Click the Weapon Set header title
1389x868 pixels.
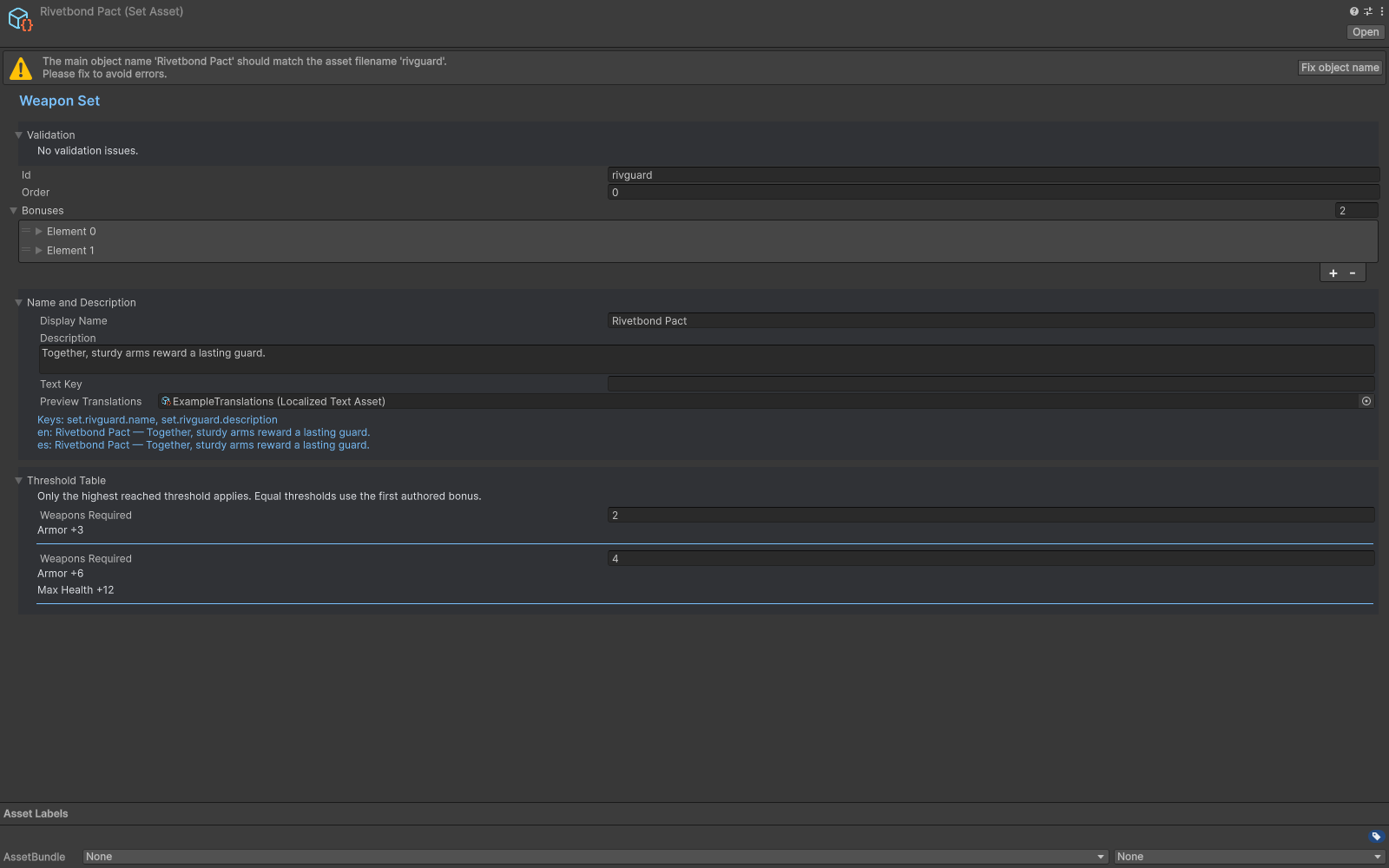pyautogui.click(x=59, y=101)
